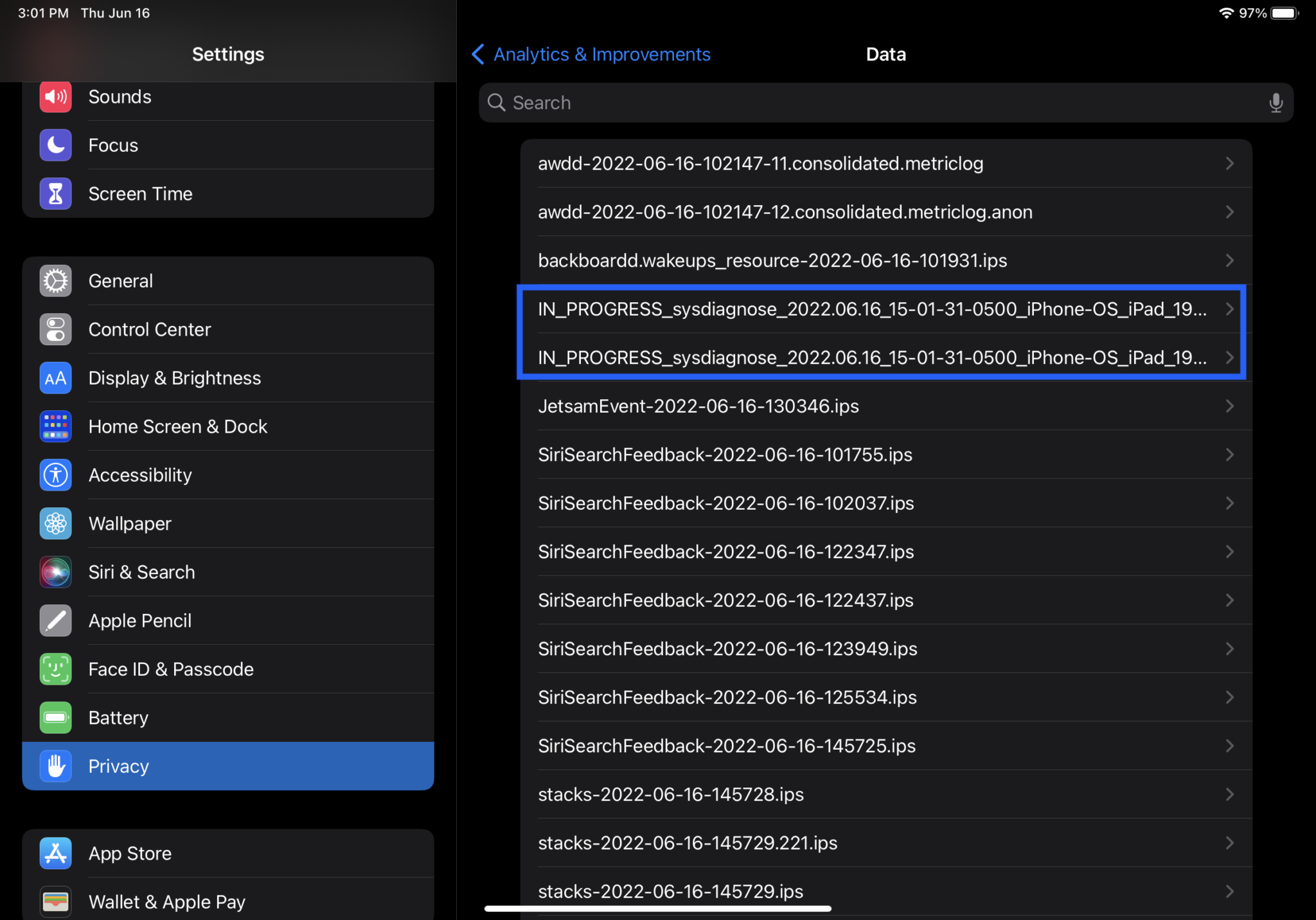Open Screen Time settings
This screenshot has width=1316, height=920.
(228, 194)
